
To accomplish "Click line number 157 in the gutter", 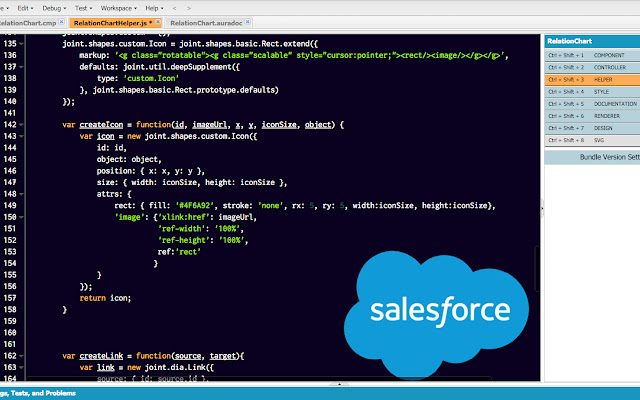I will 10,298.
